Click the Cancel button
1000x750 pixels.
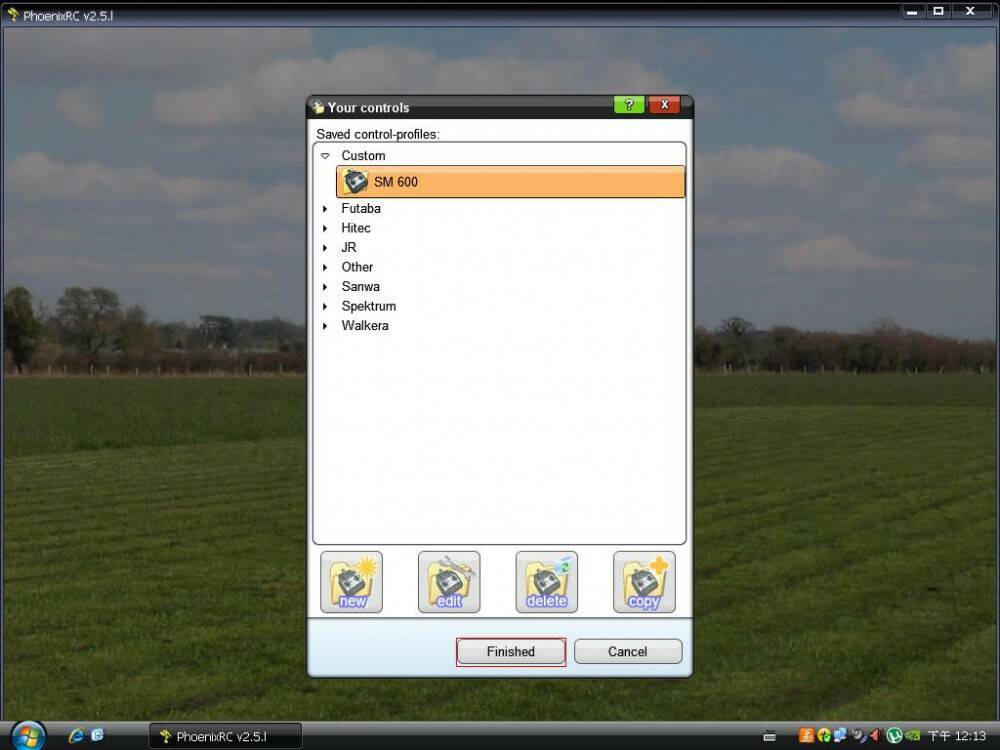(628, 652)
